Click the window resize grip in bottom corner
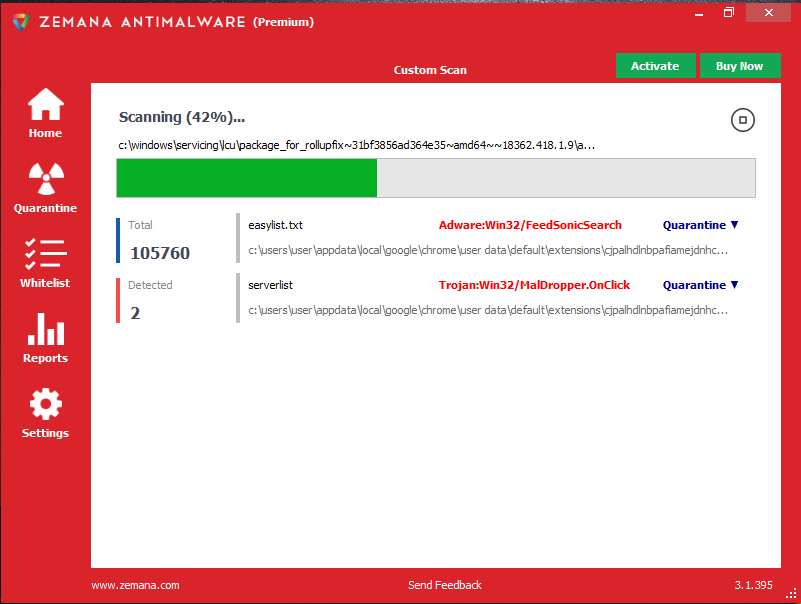This screenshot has width=801, height=604. (x=791, y=594)
